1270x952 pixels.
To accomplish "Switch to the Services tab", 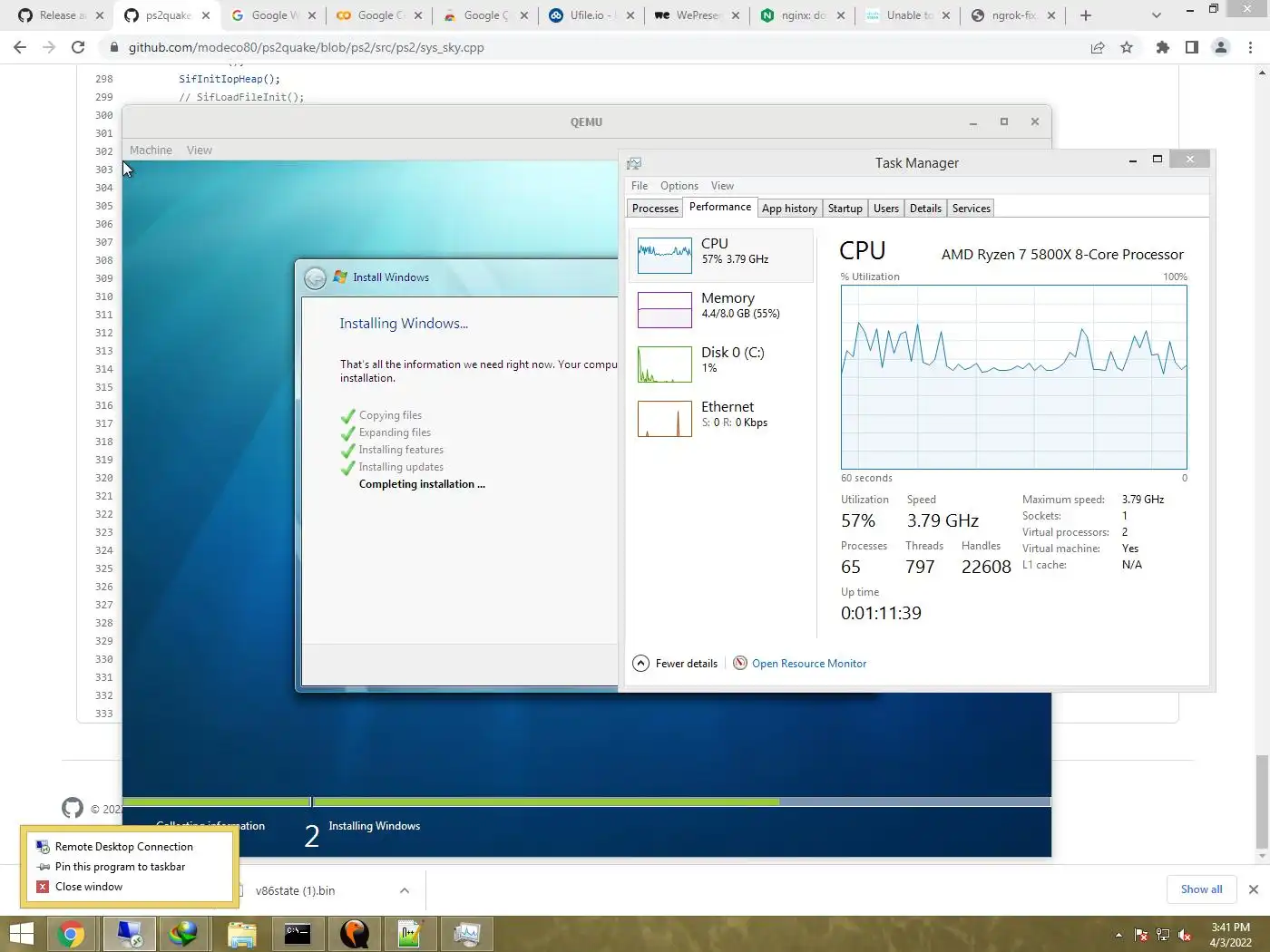I will [x=972, y=209].
